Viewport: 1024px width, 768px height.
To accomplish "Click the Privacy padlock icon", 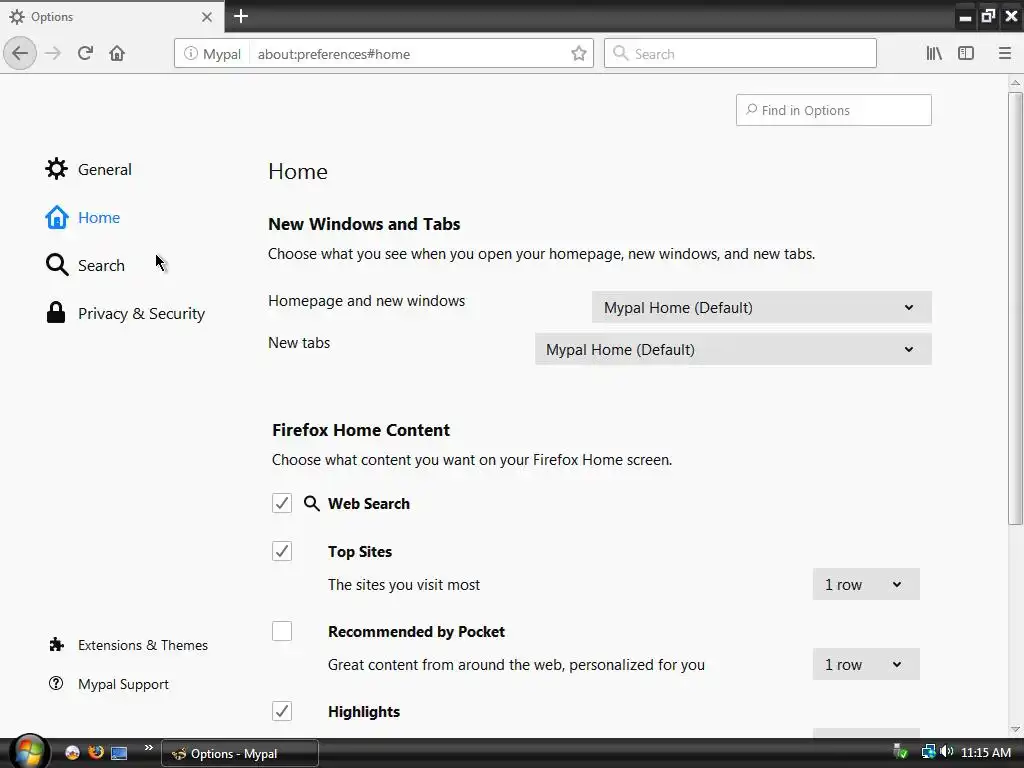I will [x=56, y=313].
